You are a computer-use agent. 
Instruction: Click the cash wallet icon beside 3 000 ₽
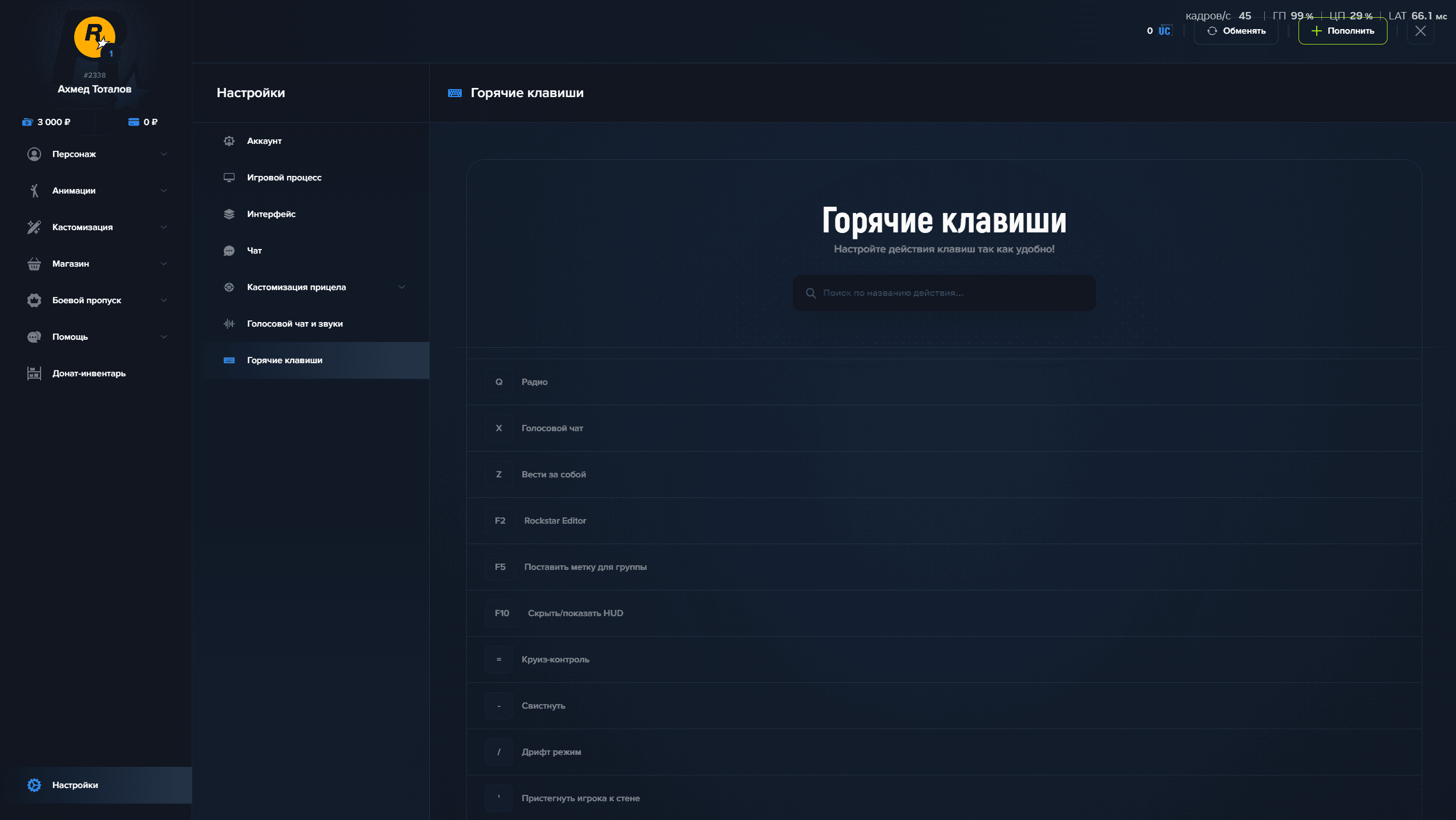click(27, 122)
